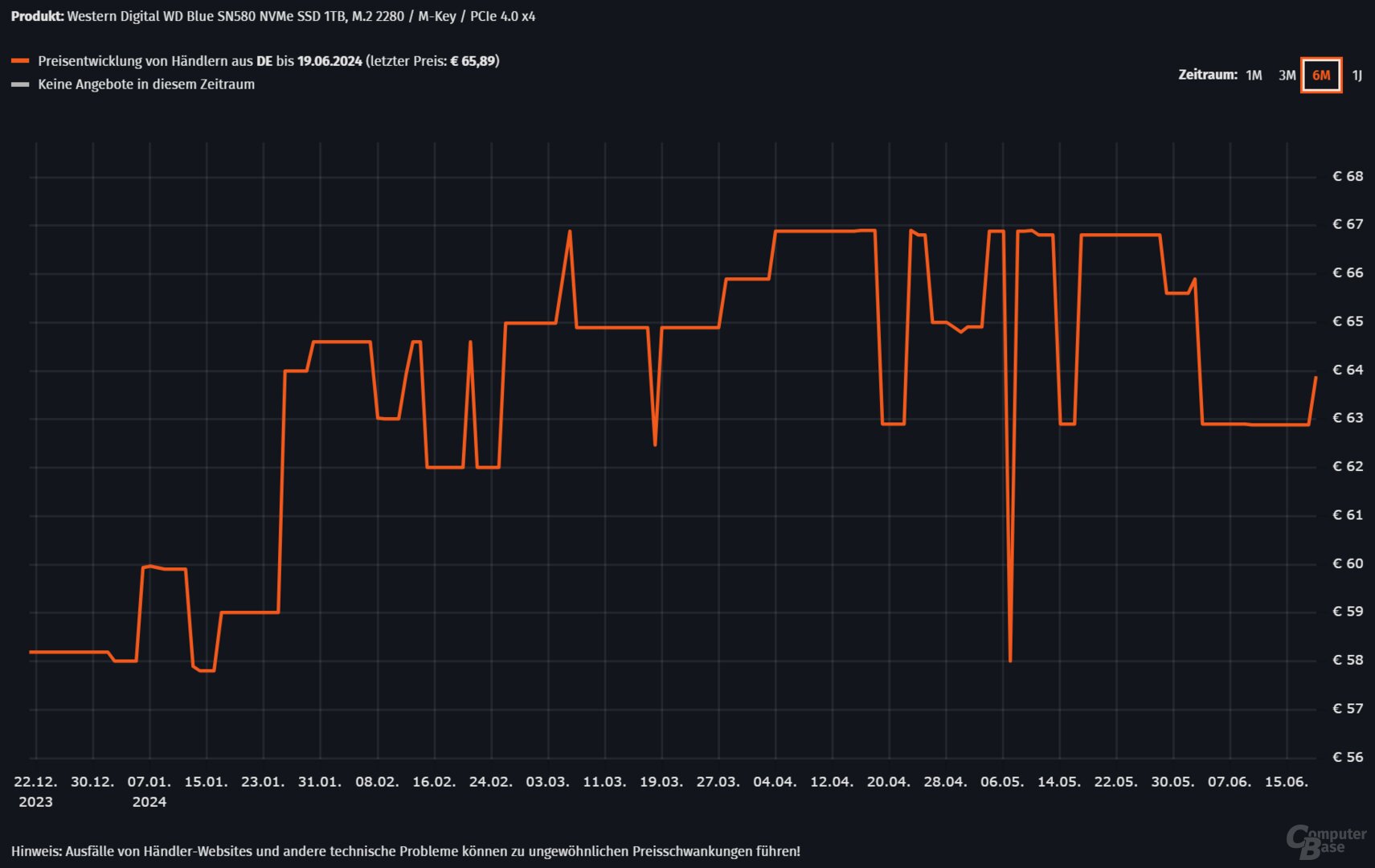Show the 1J one-year range
Screen dimensions: 1375x868
[x=1357, y=76]
